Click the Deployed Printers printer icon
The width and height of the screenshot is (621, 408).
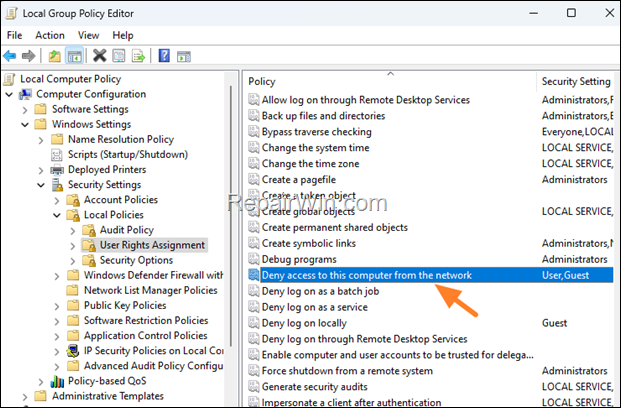57,170
